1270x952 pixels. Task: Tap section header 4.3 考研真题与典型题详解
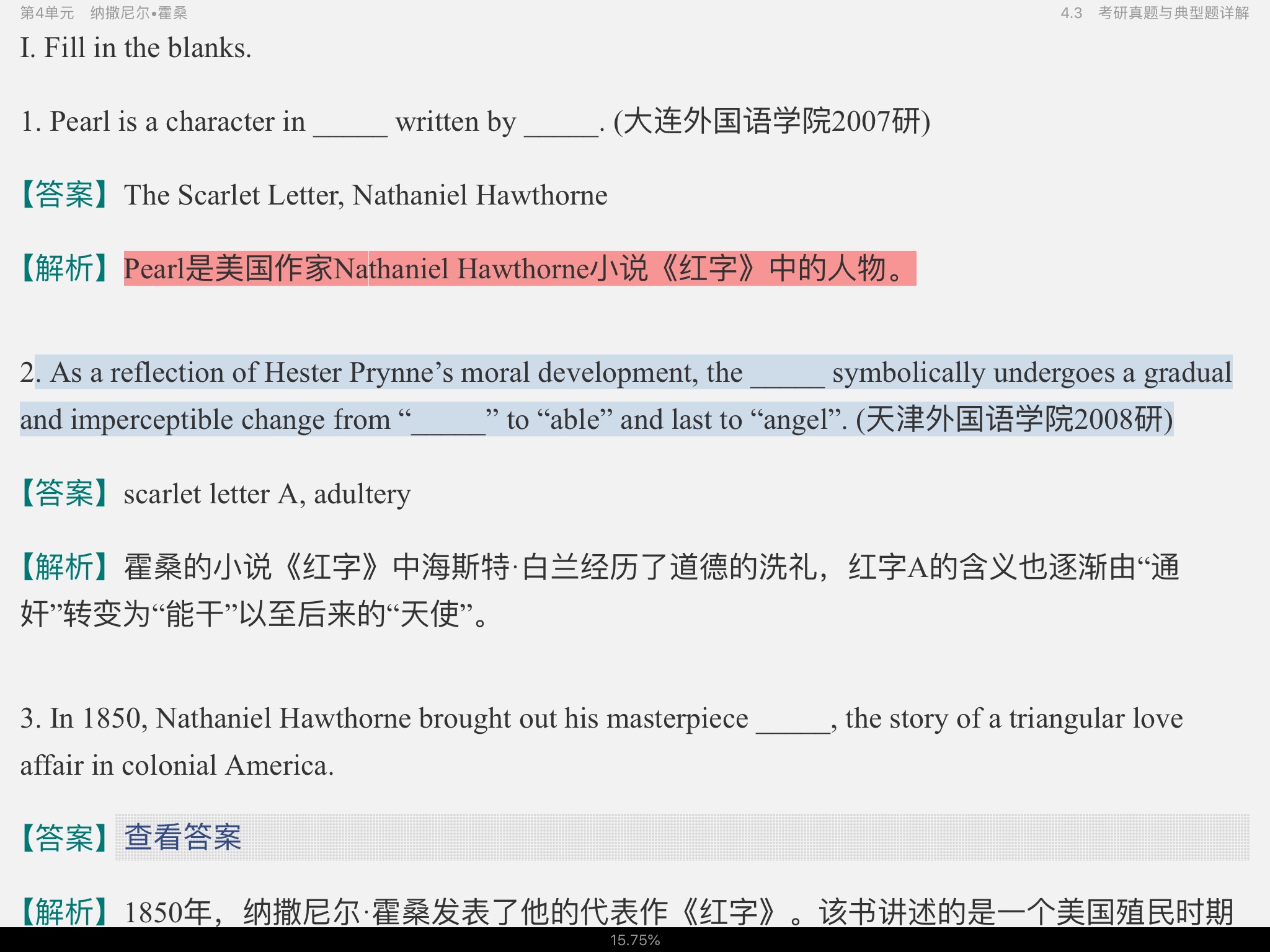click(1154, 13)
